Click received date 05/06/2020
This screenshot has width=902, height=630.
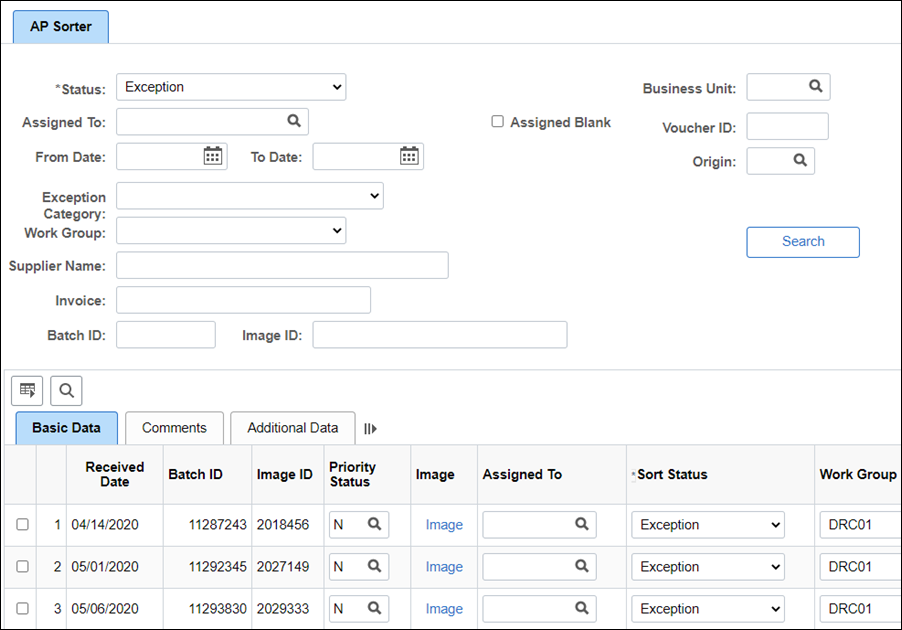click(105, 609)
